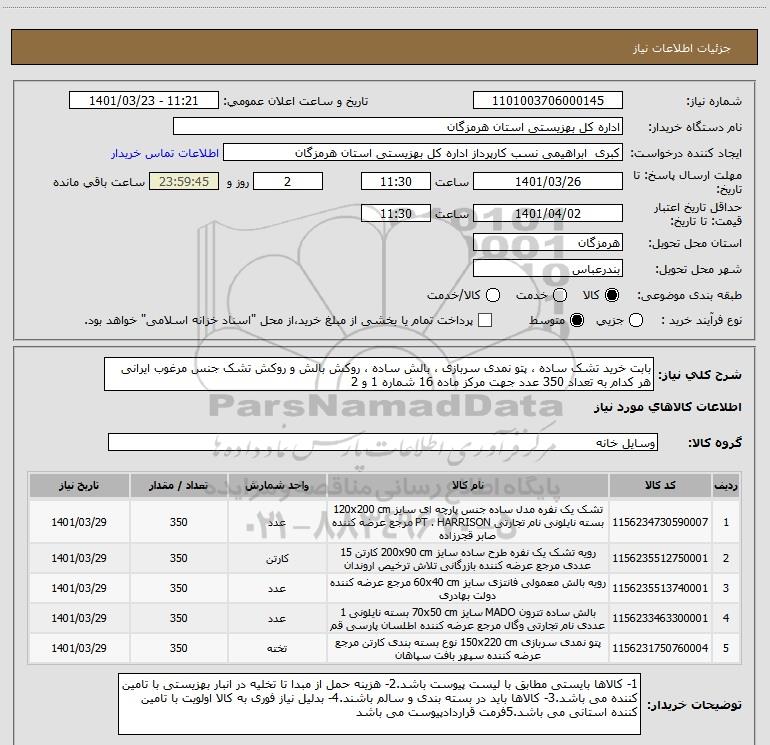The height and width of the screenshot is (745, 770).
Task: Click the buyer organization name field
Action: click(x=398, y=127)
